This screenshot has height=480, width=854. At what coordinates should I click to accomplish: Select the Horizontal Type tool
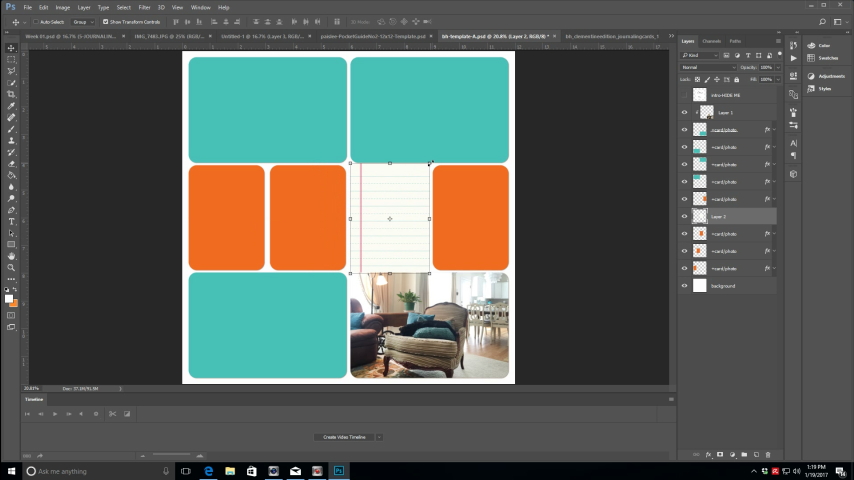click(x=11, y=222)
